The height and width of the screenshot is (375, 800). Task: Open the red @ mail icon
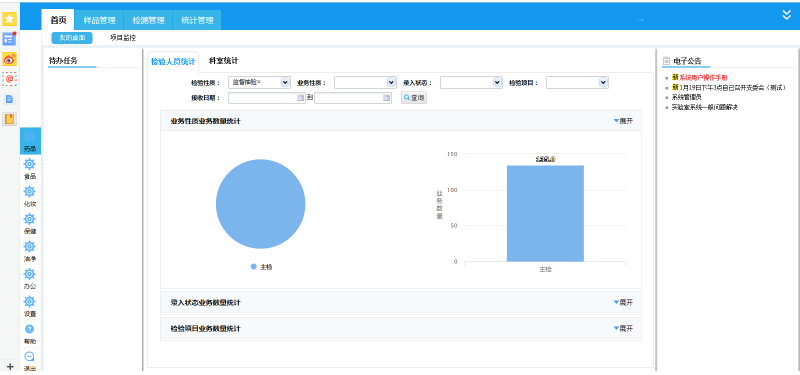pyautogui.click(x=9, y=79)
